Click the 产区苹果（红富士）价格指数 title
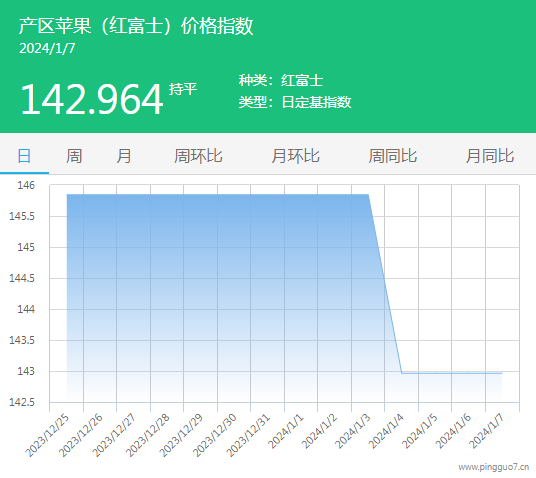The image size is (536, 478). click(x=136, y=26)
